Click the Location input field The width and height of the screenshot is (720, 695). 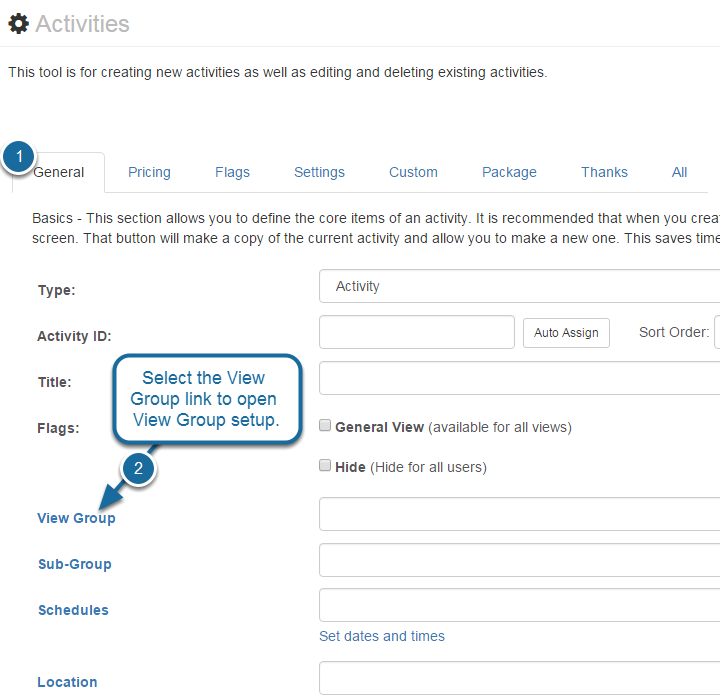click(519, 678)
